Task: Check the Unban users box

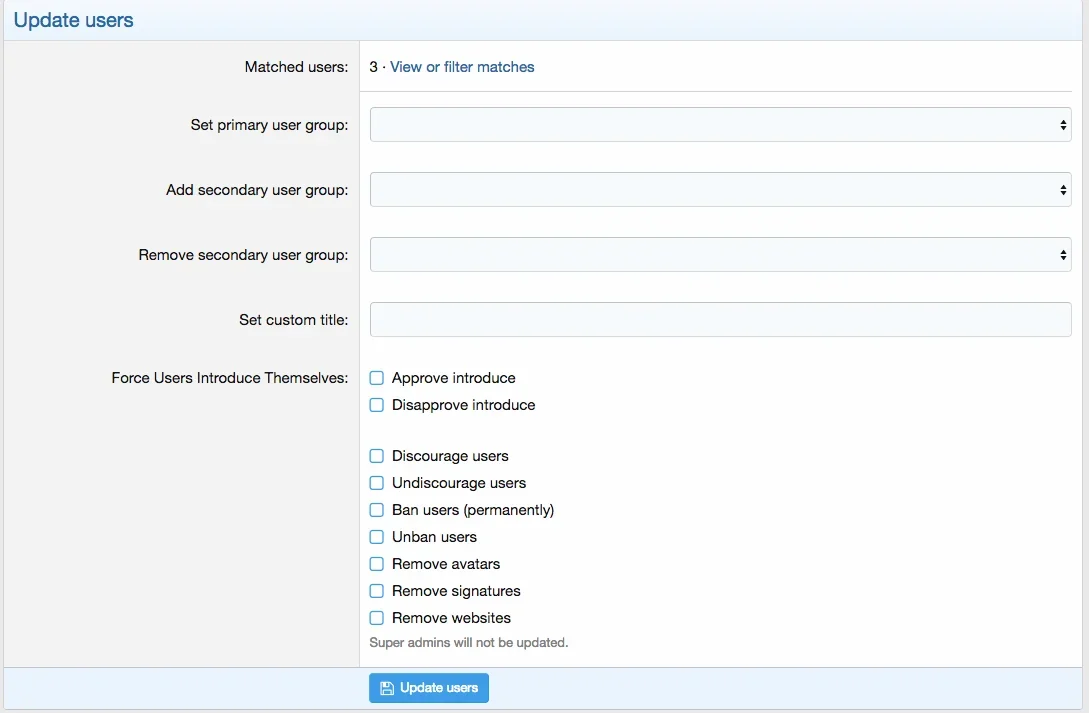Action: 377,537
